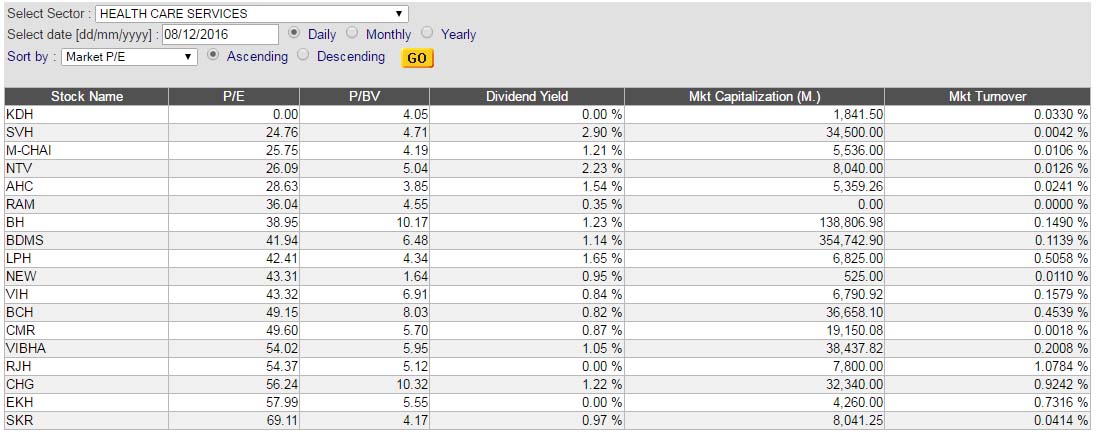Select the SKR stock entry

click(20, 420)
